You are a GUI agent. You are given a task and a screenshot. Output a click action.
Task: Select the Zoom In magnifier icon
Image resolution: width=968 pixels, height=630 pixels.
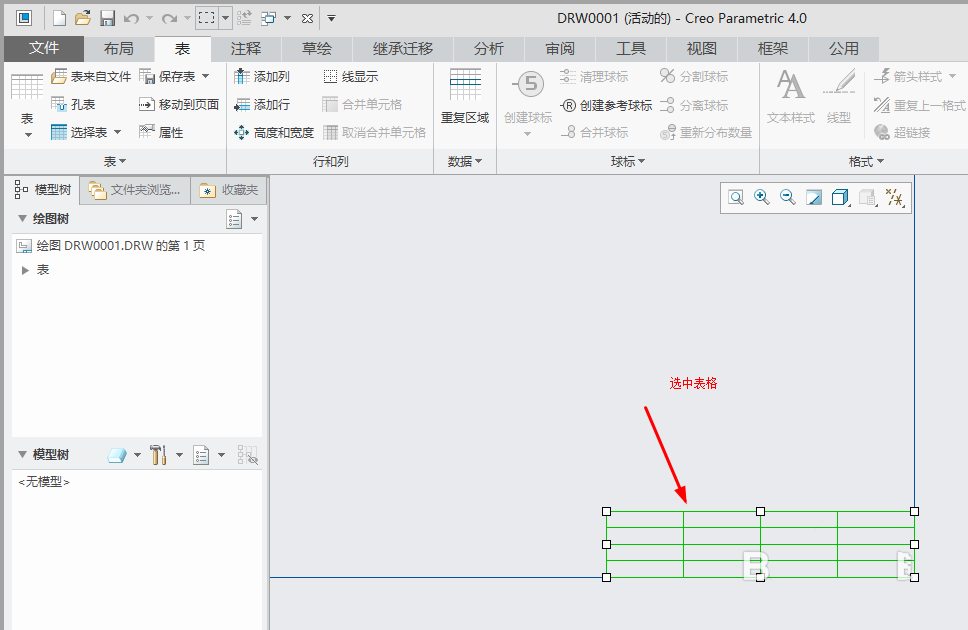(761, 197)
